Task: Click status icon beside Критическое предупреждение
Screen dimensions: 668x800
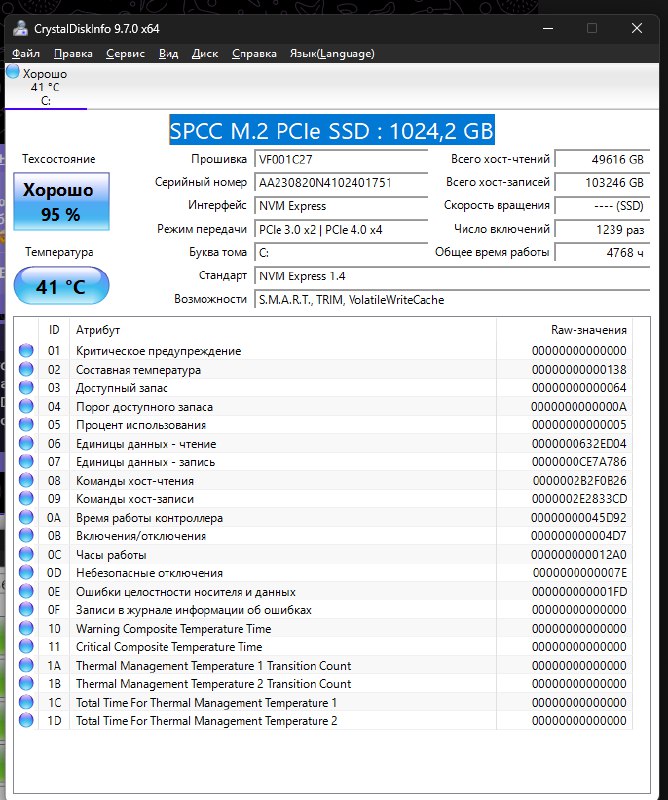Action: tap(26, 351)
